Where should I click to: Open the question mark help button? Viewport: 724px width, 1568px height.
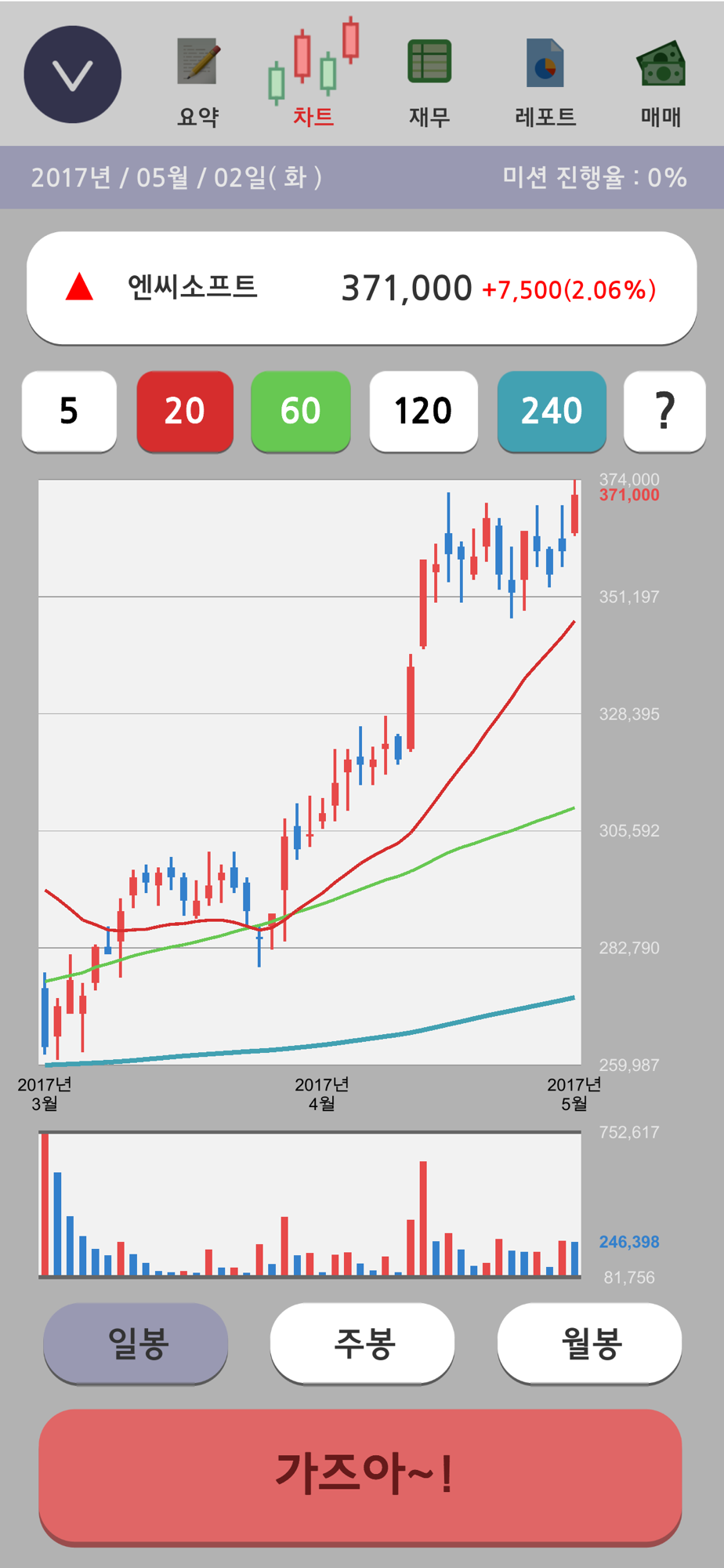[x=664, y=411]
